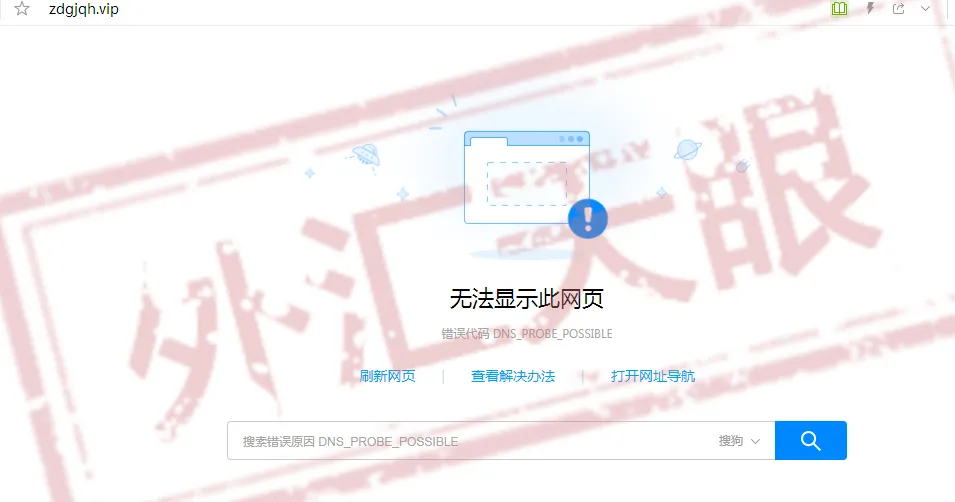Open 查看解决办法 help link
955x502 pixels.
pyautogui.click(x=513, y=376)
